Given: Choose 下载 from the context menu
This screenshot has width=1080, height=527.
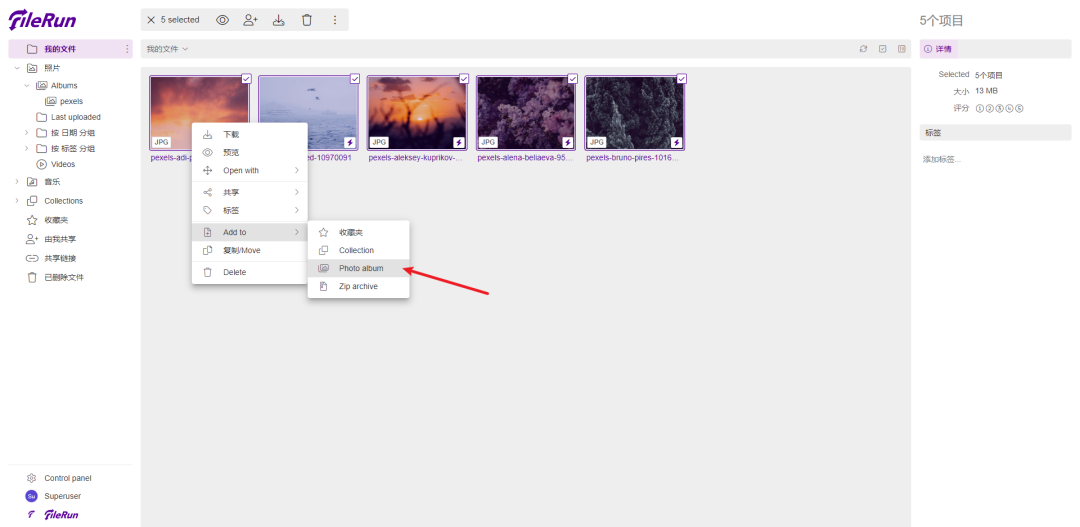Looking at the screenshot, I should click(x=249, y=134).
